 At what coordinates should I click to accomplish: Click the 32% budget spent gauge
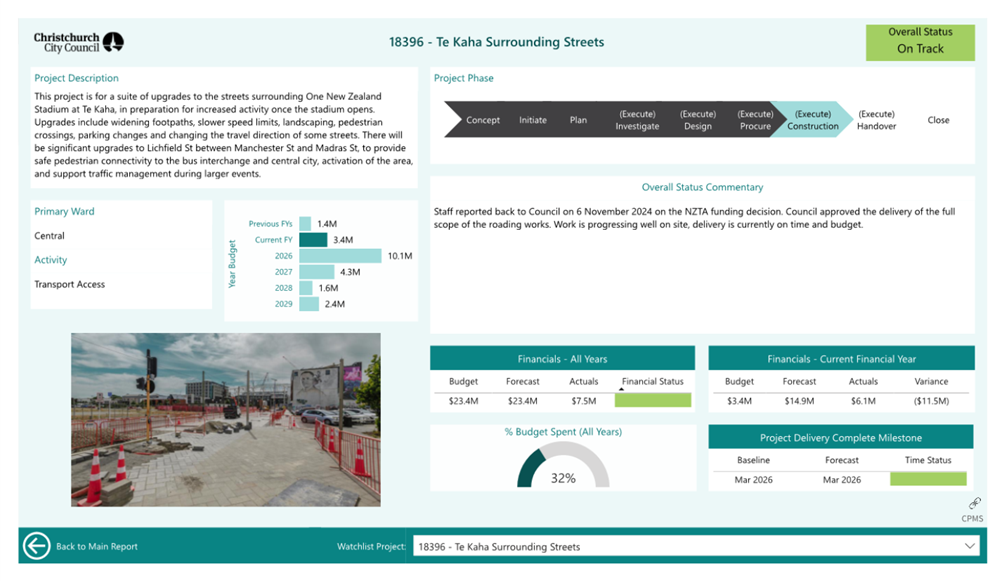coord(563,466)
